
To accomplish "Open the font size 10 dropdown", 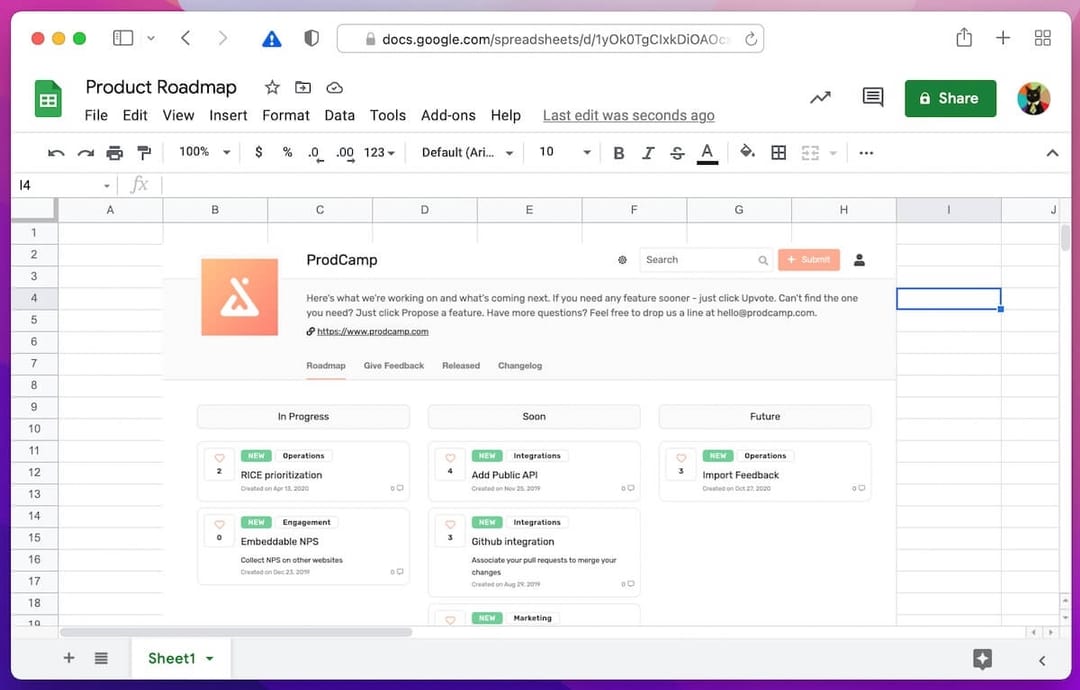I will point(565,151).
